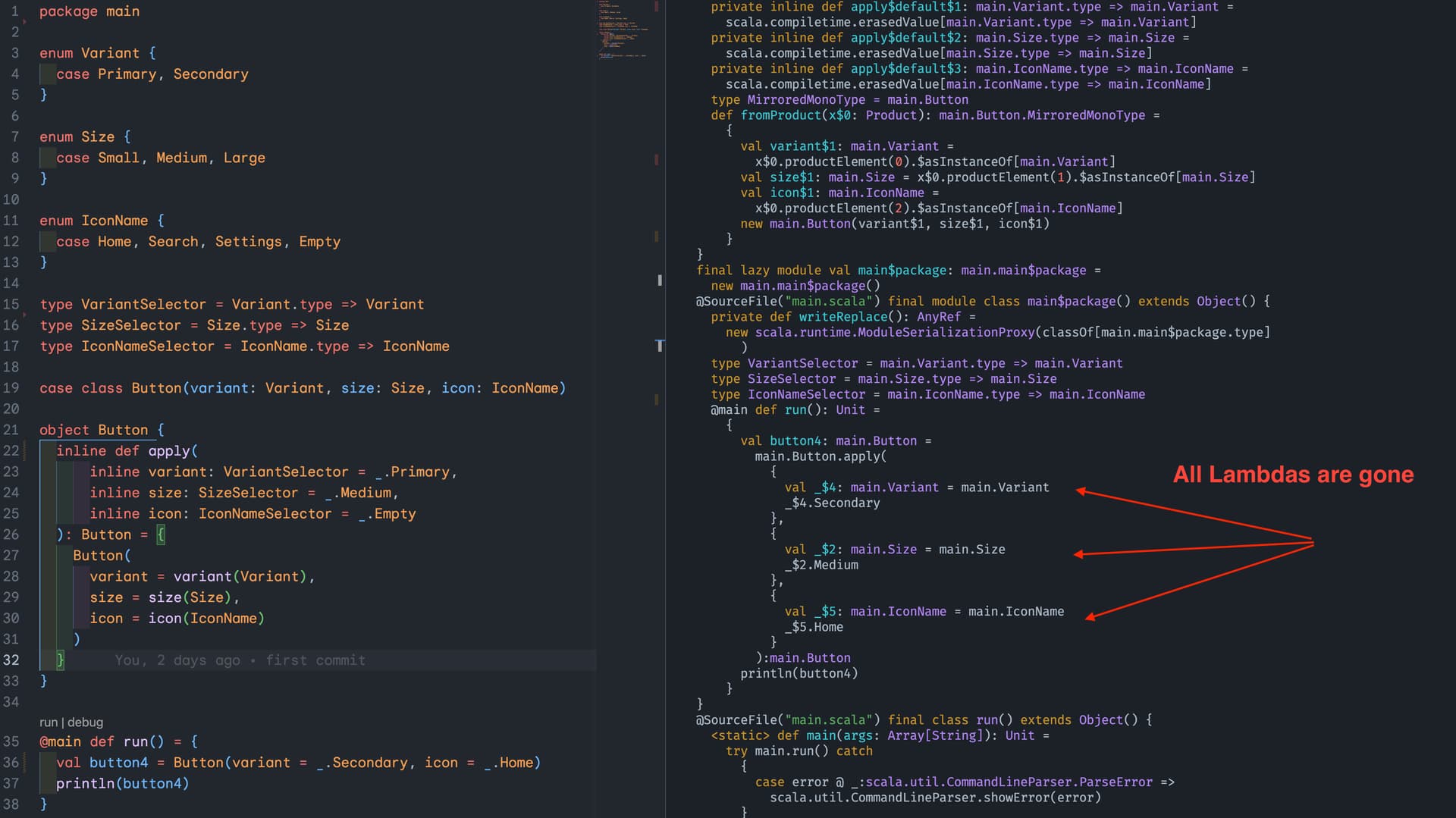1456x818 pixels.
Task: Click 'println(button4)' in the left editor
Action: click(x=122, y=784)
